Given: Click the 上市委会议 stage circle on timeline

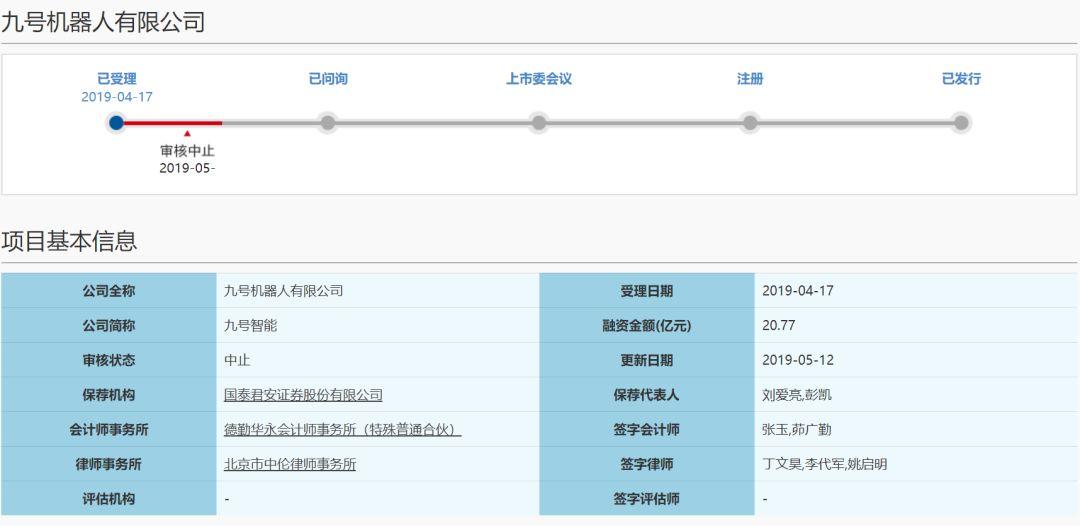Looking at the screenshot, I should coord(539,123).
